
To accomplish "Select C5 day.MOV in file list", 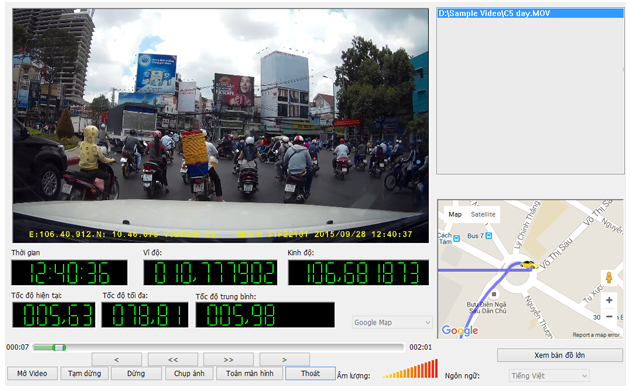I will [530, 13].
